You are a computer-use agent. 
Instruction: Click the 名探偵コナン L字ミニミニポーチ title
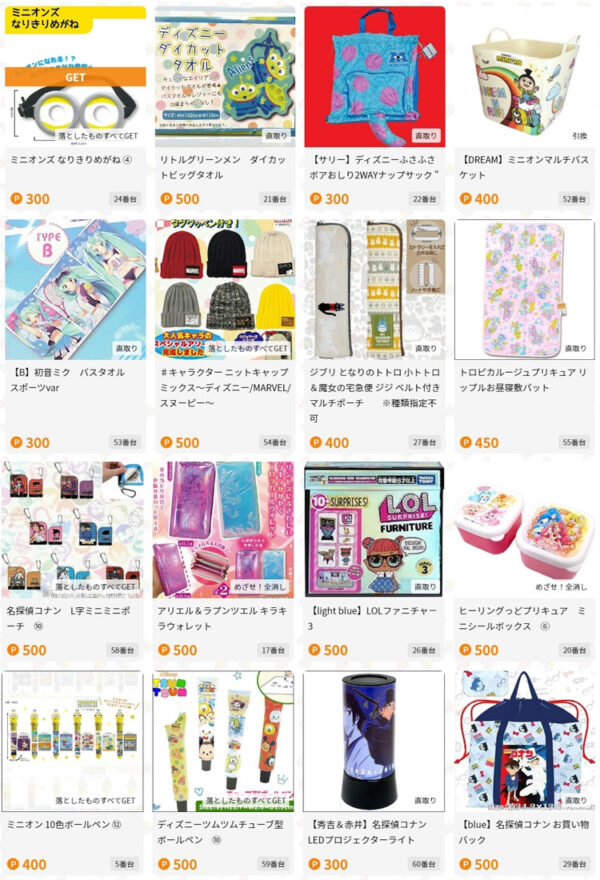68,618
